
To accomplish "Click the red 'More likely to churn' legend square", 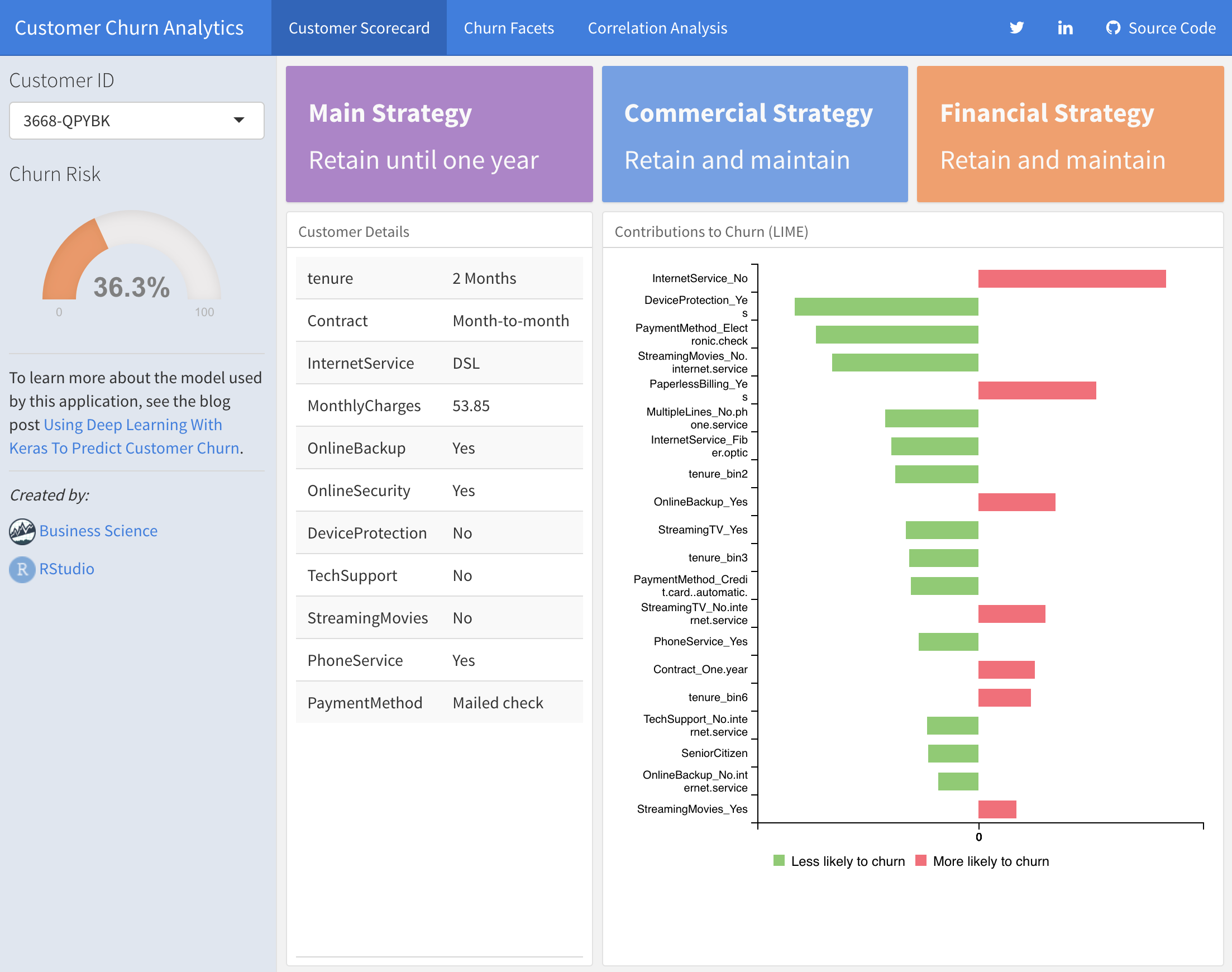I will coord(921,860).
